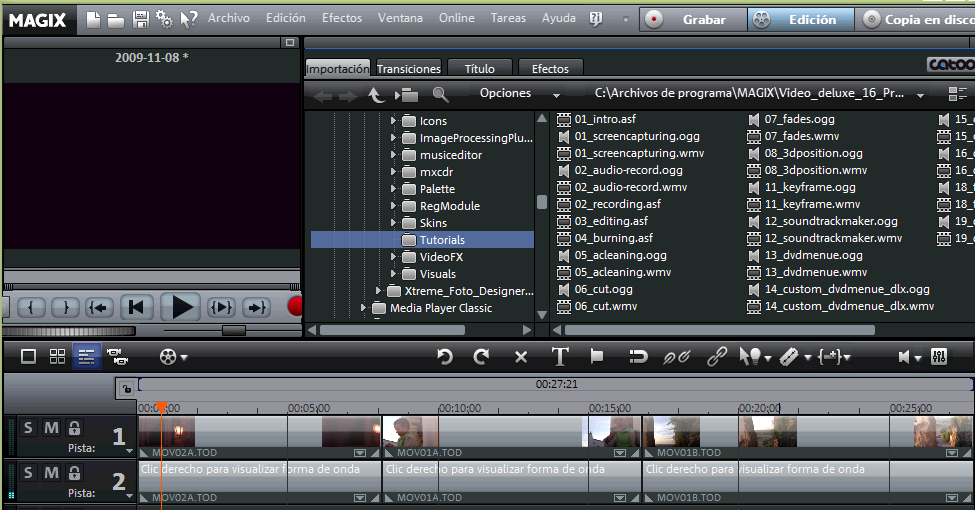Mute track 2 with M button
The width and height of the screenshot is (975, 510).
(51, 472)
